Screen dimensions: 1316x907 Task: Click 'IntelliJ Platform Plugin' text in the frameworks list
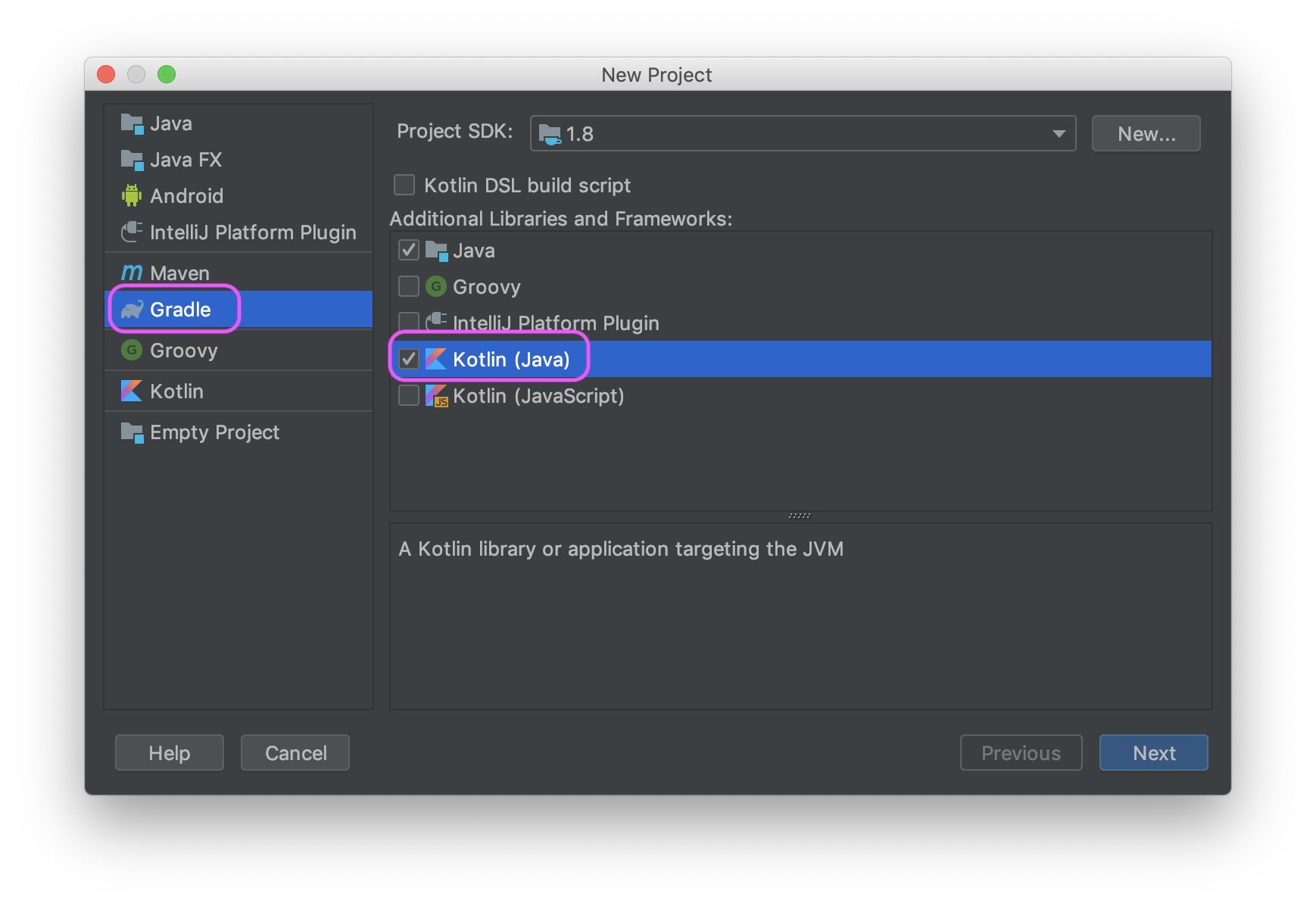pyautogui.click(x=556, y=323)
